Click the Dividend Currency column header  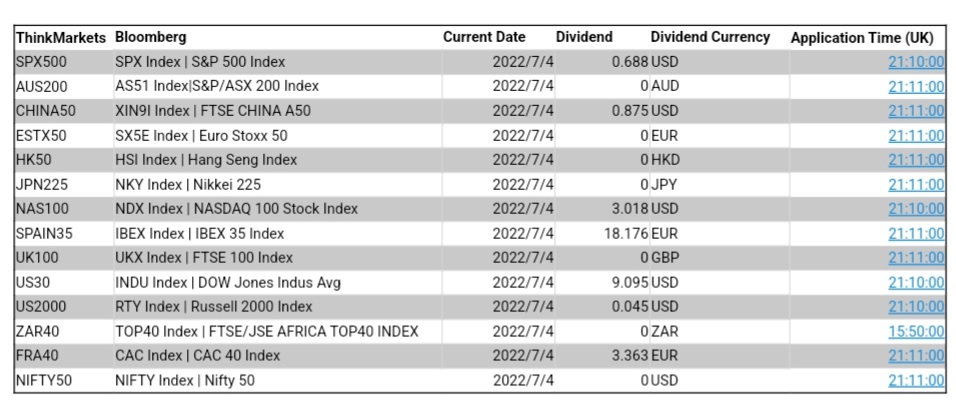[710, 38]
